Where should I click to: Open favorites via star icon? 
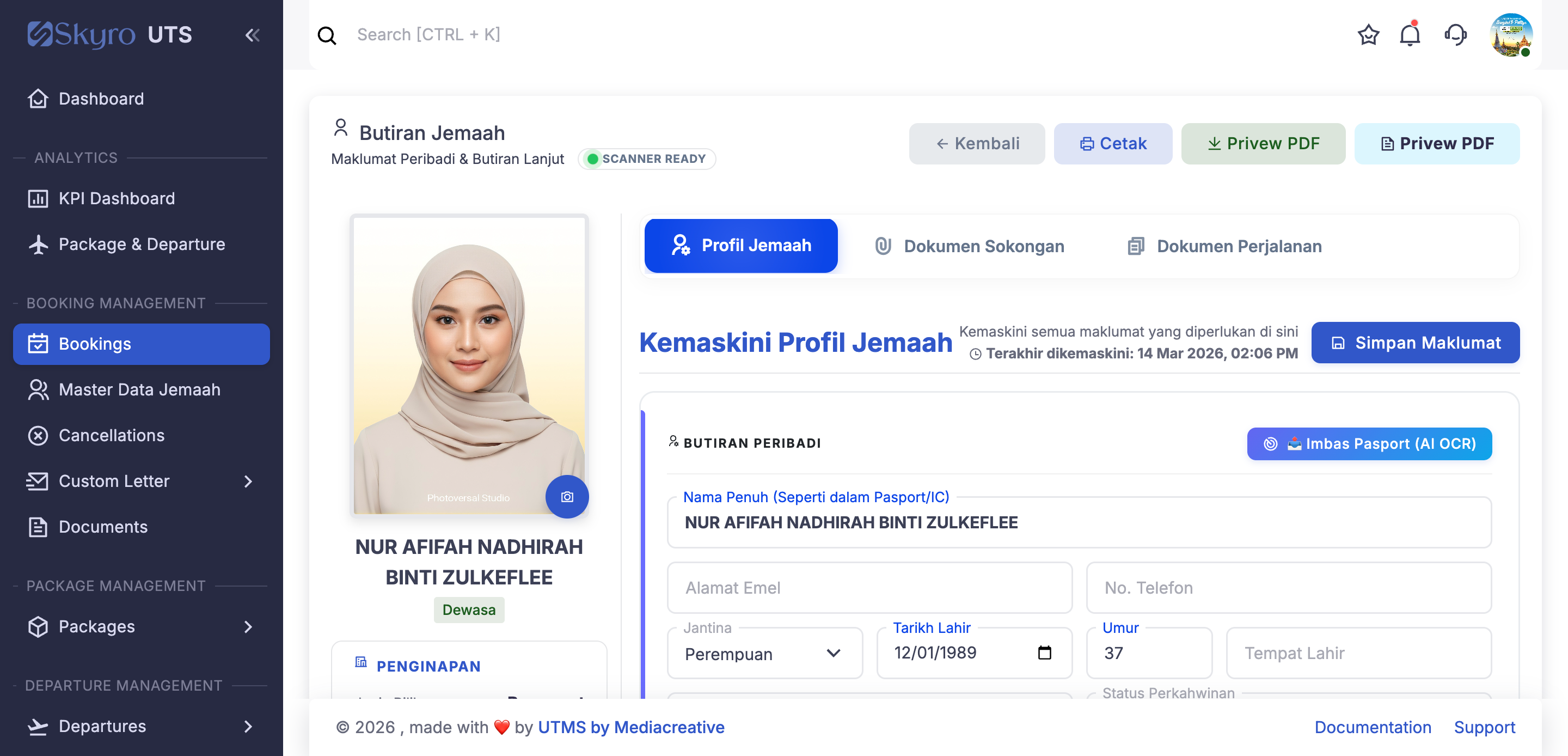(1368, 35)
